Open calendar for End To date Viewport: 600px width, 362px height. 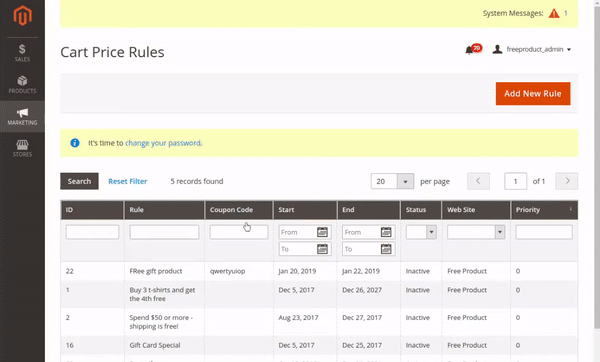(x=386, y=249)
